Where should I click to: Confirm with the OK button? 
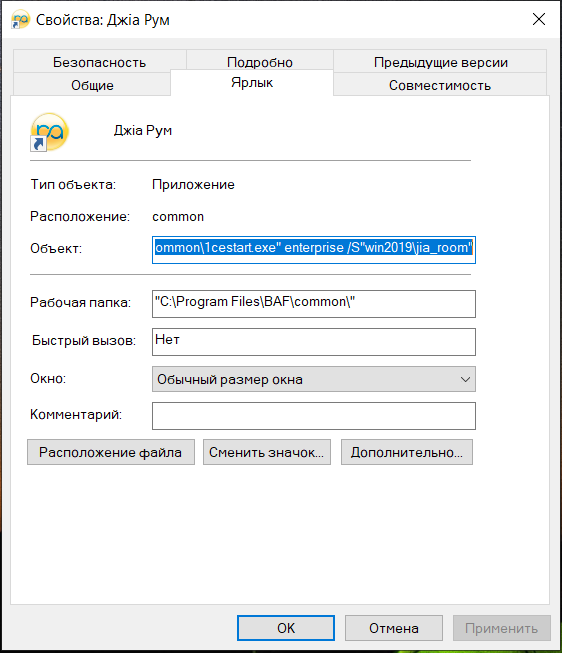pyautogui.click(x=286, y=628)
